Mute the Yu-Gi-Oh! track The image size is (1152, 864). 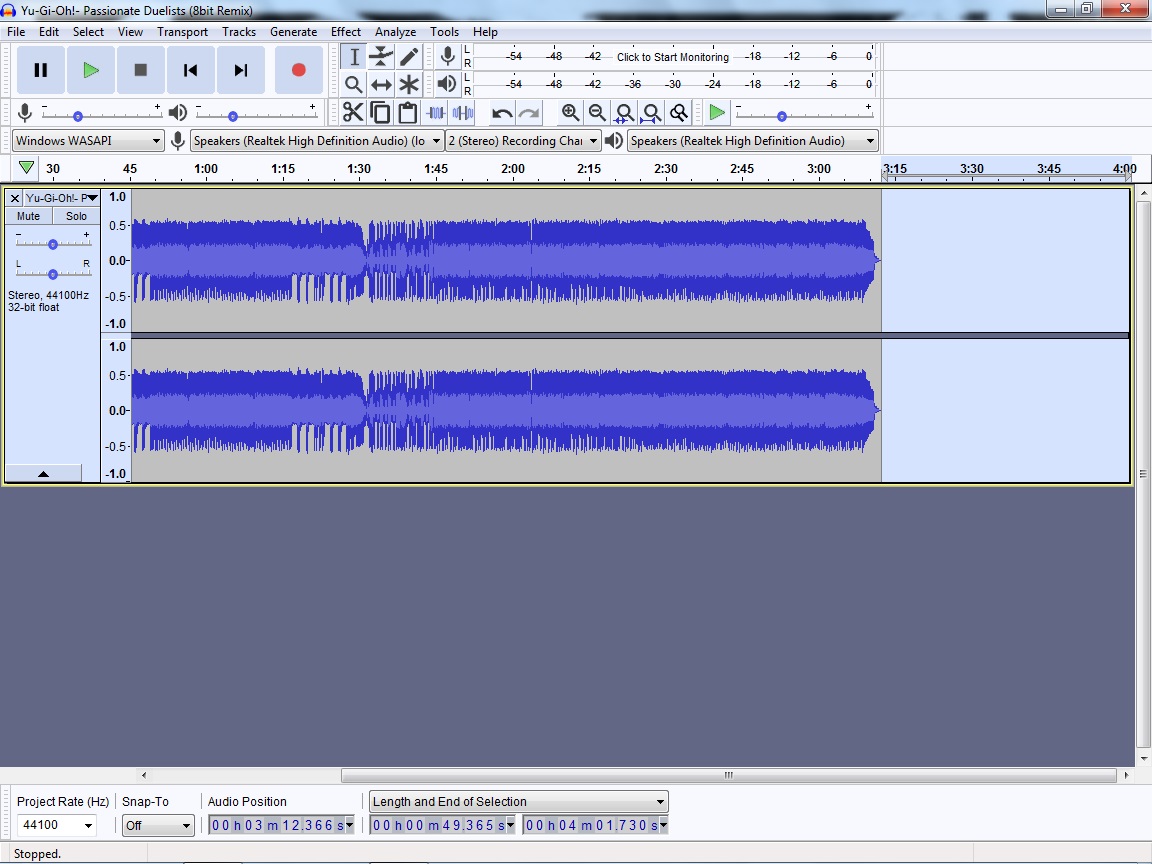[x=29, y=216]
